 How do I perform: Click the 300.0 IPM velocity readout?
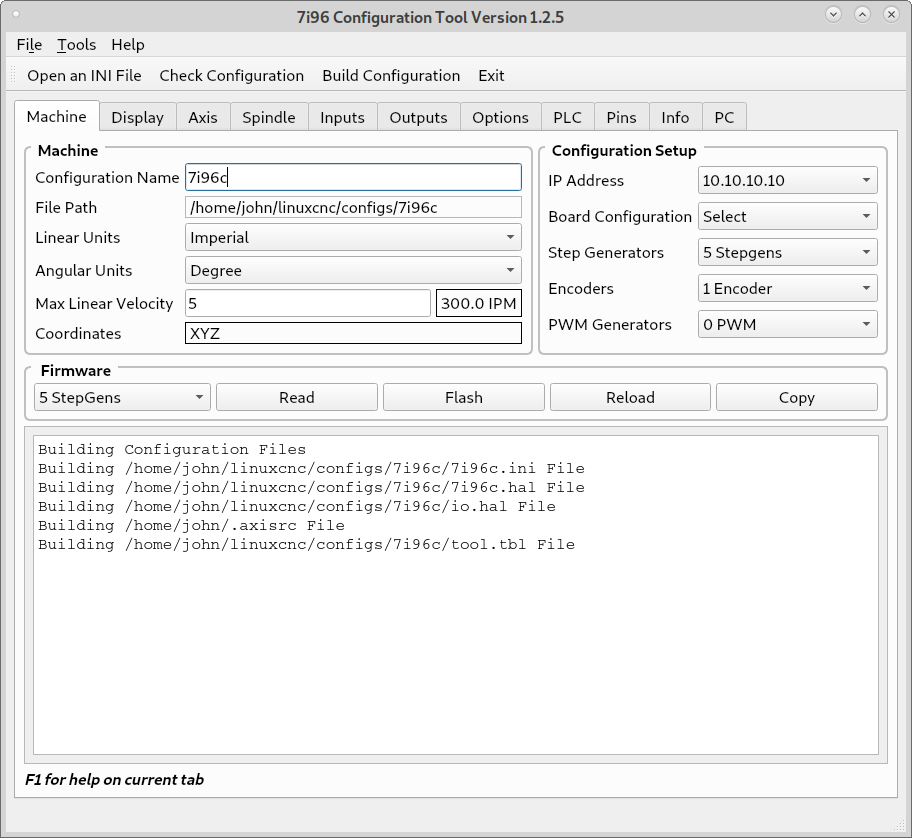pos(479,304)
